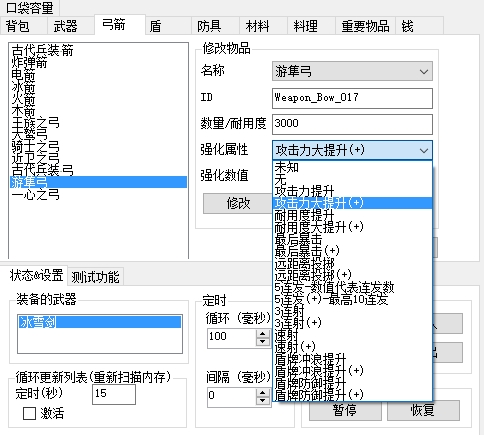Select 一心之弓 in the item list
Screen dimensions: 484x435
pos(98,194)
